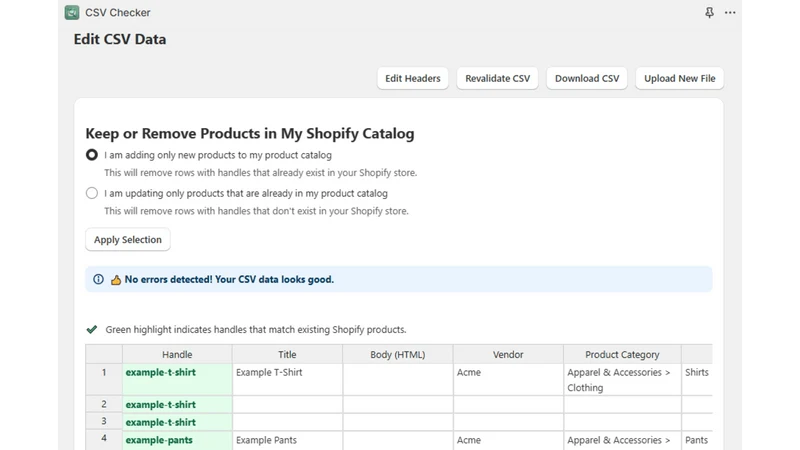800x450 pixels.
Task: Pin the CSV Checker app
Action: pos(709,12)
